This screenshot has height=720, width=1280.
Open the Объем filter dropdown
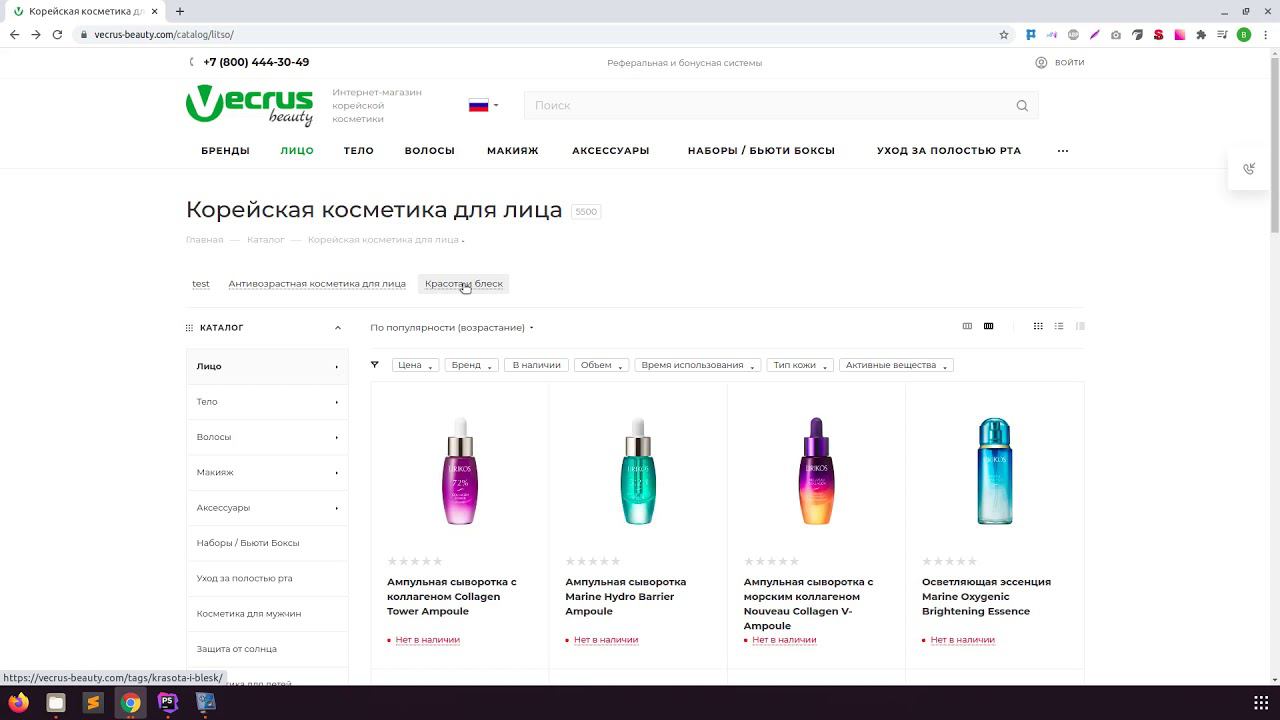coord(601,365)
